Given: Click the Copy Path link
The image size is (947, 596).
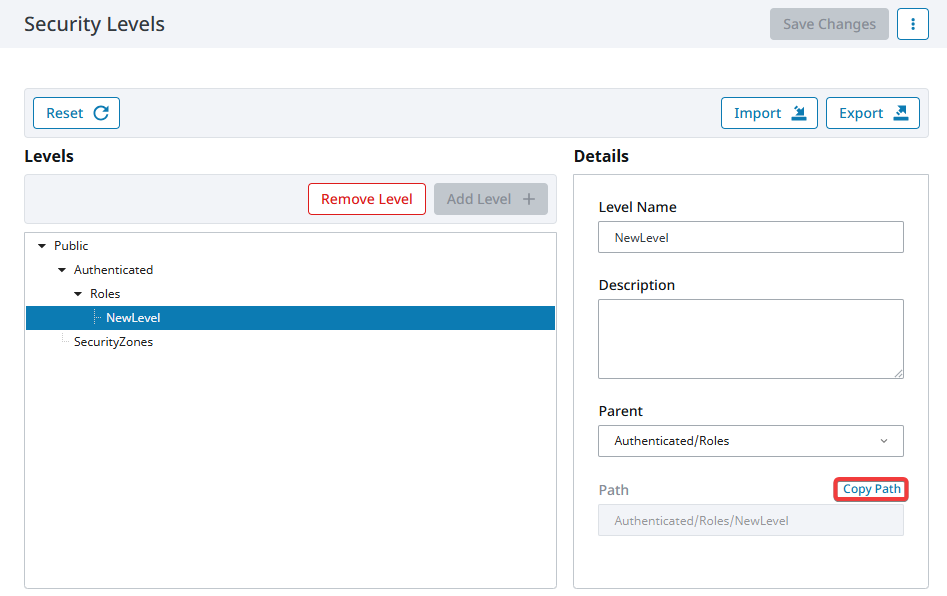Looking at the screenshot, I should point(871,489).
